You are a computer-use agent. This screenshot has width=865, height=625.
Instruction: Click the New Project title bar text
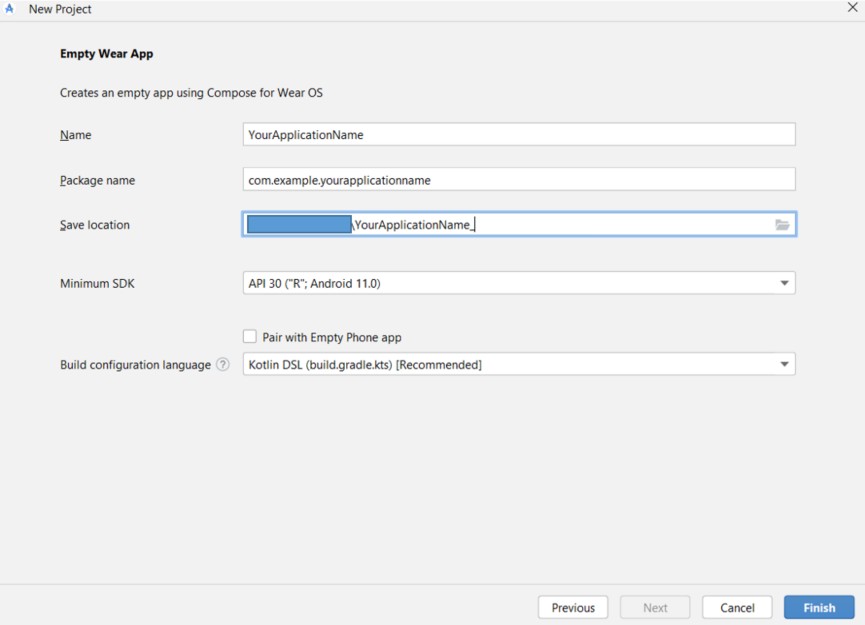60,9
